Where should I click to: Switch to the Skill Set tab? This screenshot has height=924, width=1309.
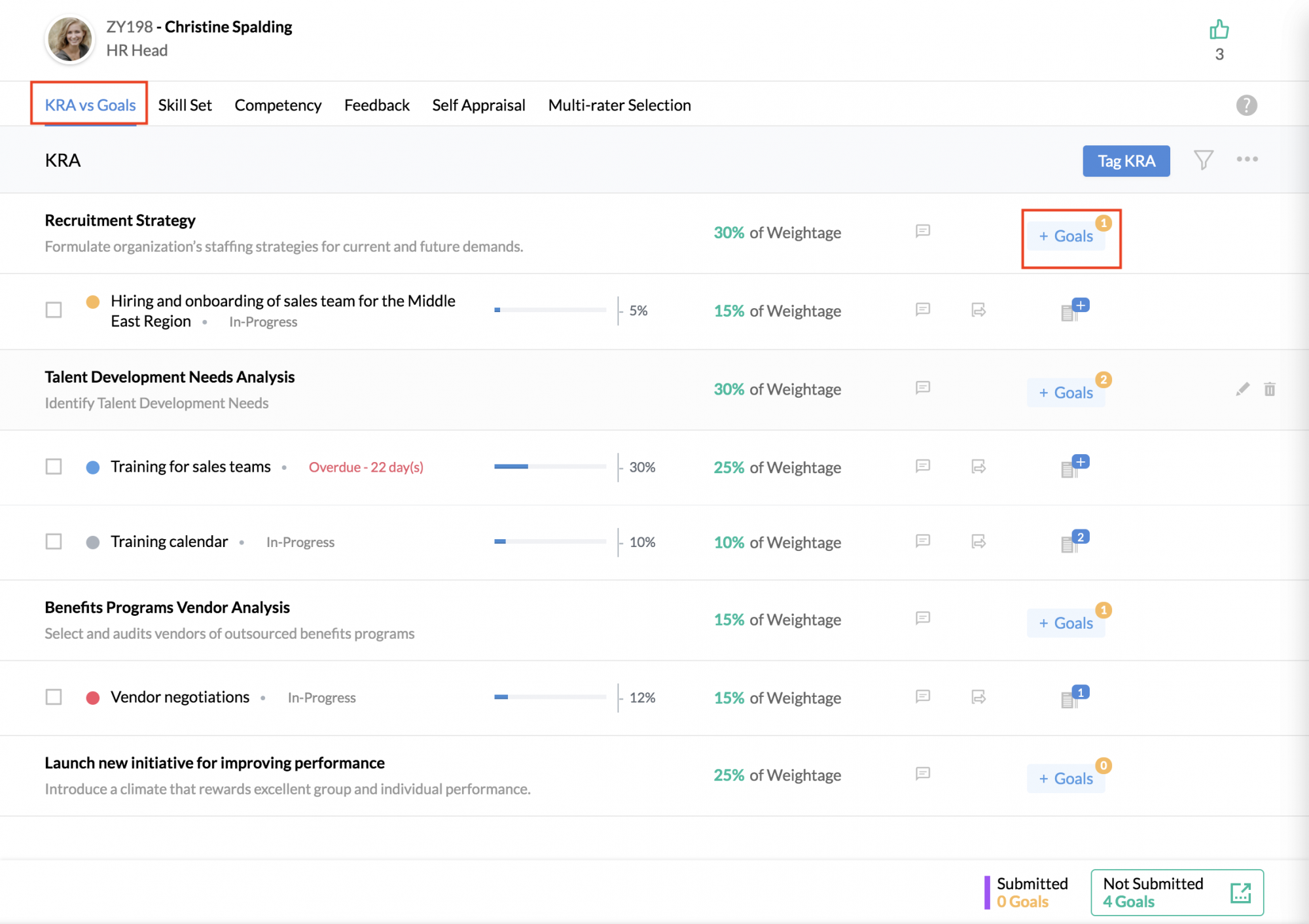(185, 105)
